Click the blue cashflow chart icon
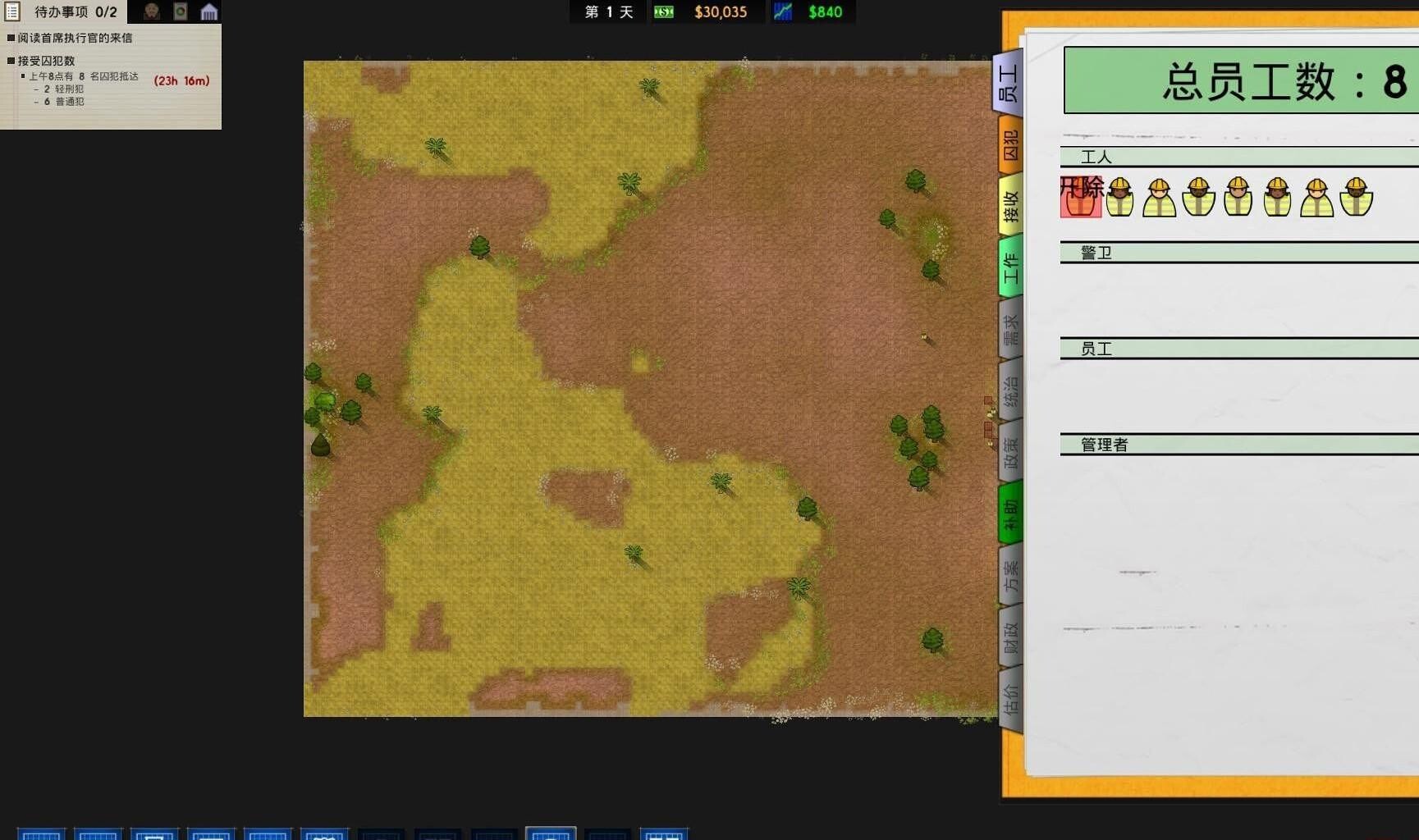The width and height of the screenshot is (1419, 840). pos(782,11)
